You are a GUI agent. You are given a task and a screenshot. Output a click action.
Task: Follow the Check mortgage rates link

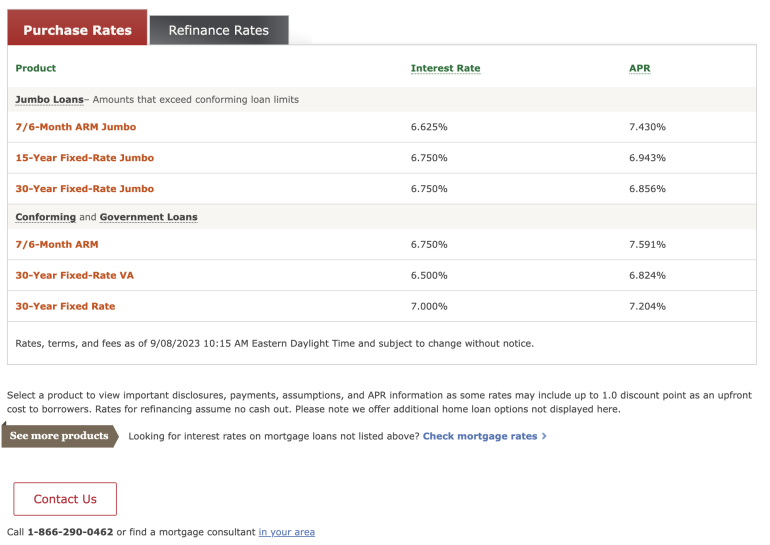[479, 436]
